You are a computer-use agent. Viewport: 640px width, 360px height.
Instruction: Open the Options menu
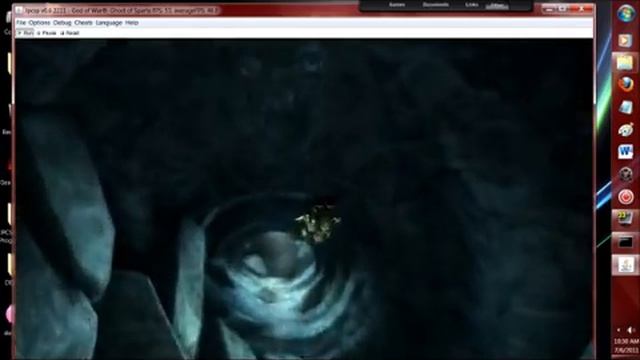click(39, 23)
